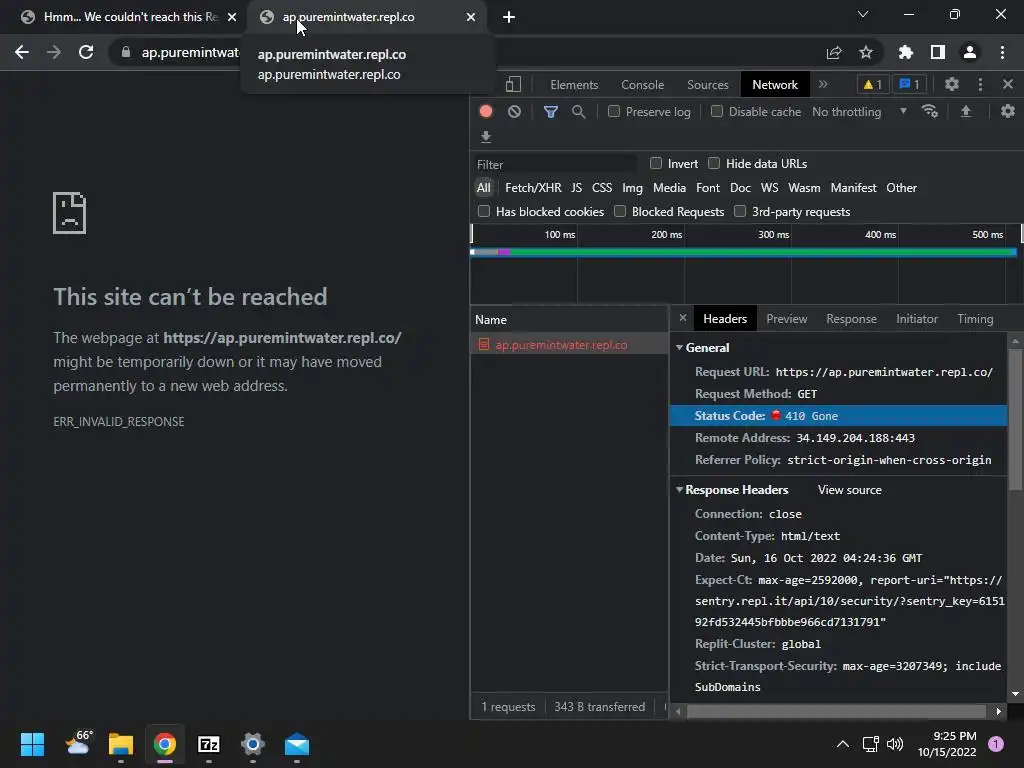The height and width of the screenshot is (768, 1024).
Task: Enable Disable cache checkbox
Action: coord(717,112)
